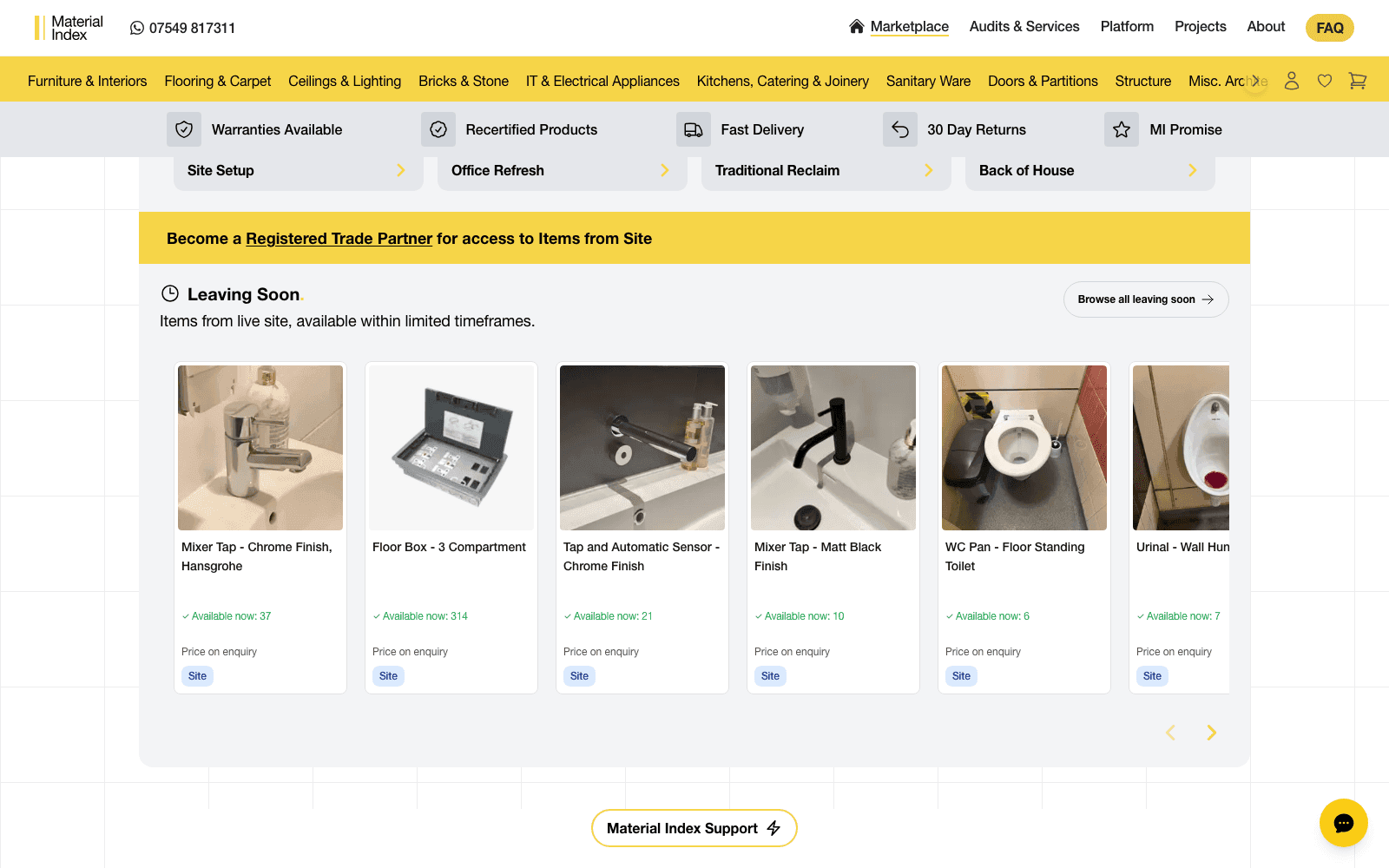This screenshot has height=868, width=1389.
Task: Open WC Pan Floor Standing Toilet photo
Action: 1024,448
